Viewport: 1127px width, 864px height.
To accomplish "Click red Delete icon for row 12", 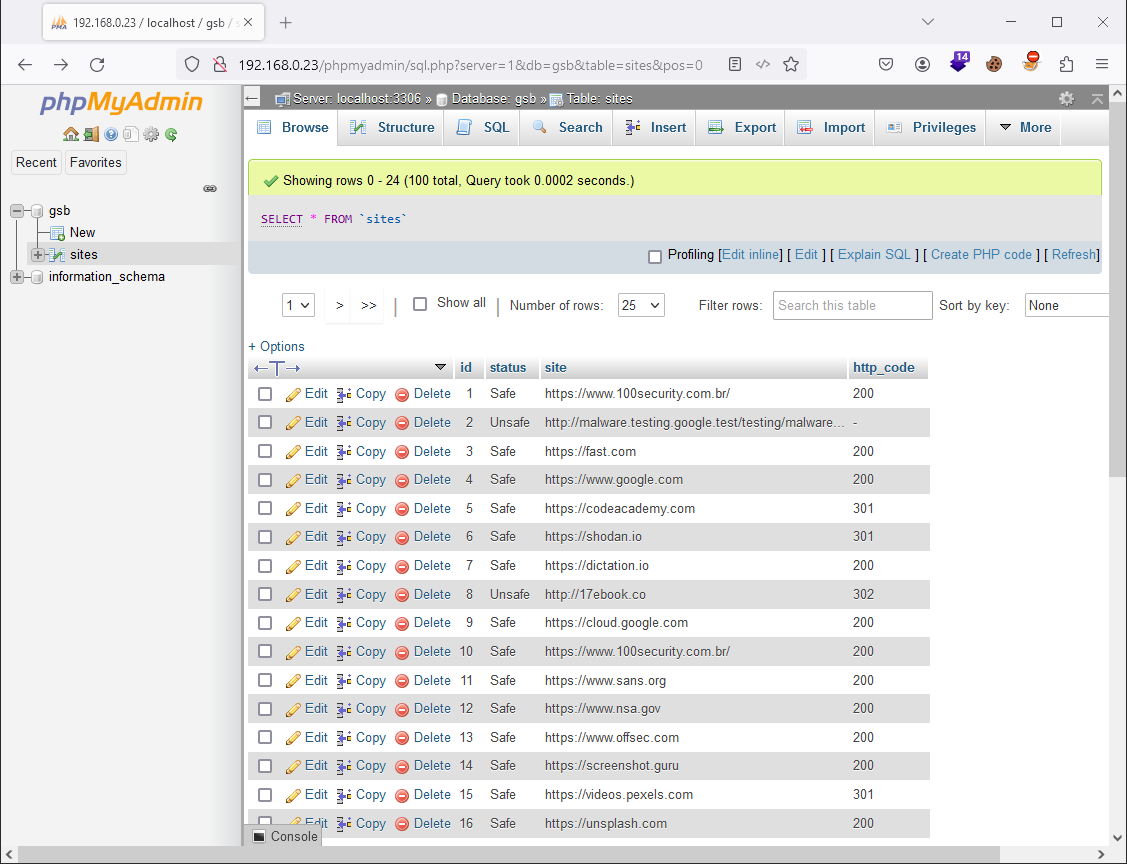I will [402, 709].
